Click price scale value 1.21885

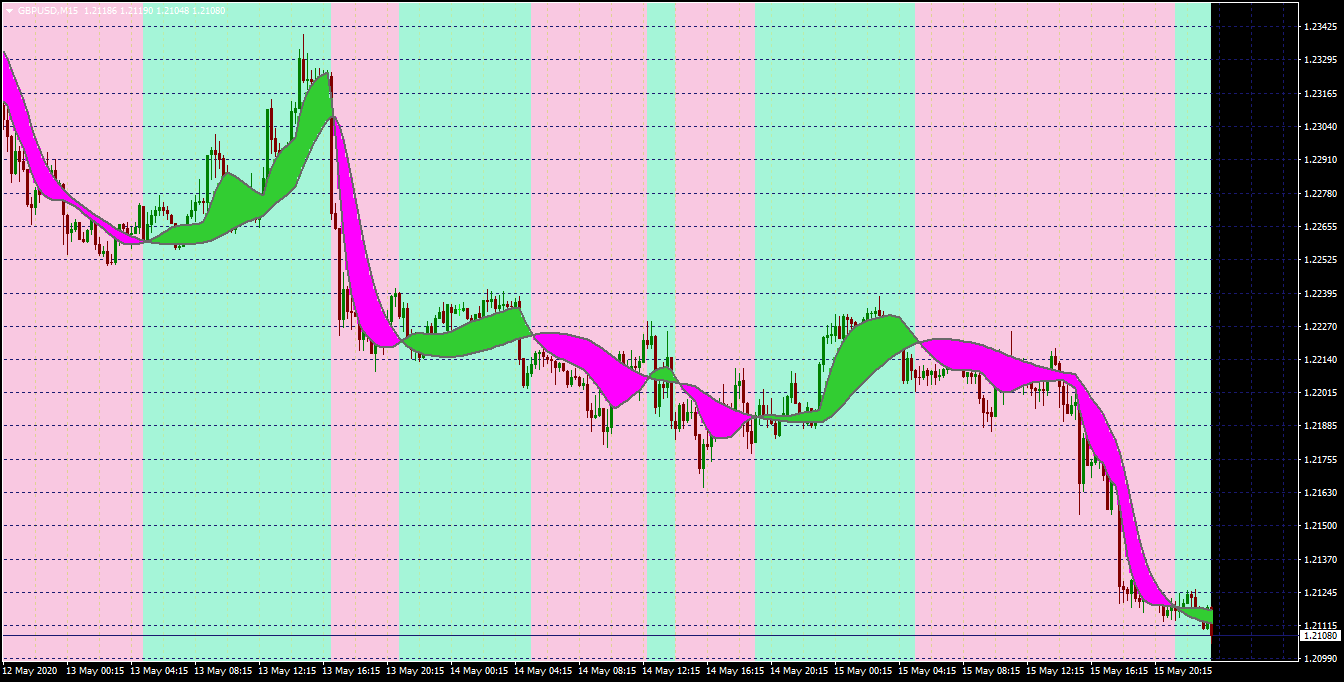(1321, 426)
